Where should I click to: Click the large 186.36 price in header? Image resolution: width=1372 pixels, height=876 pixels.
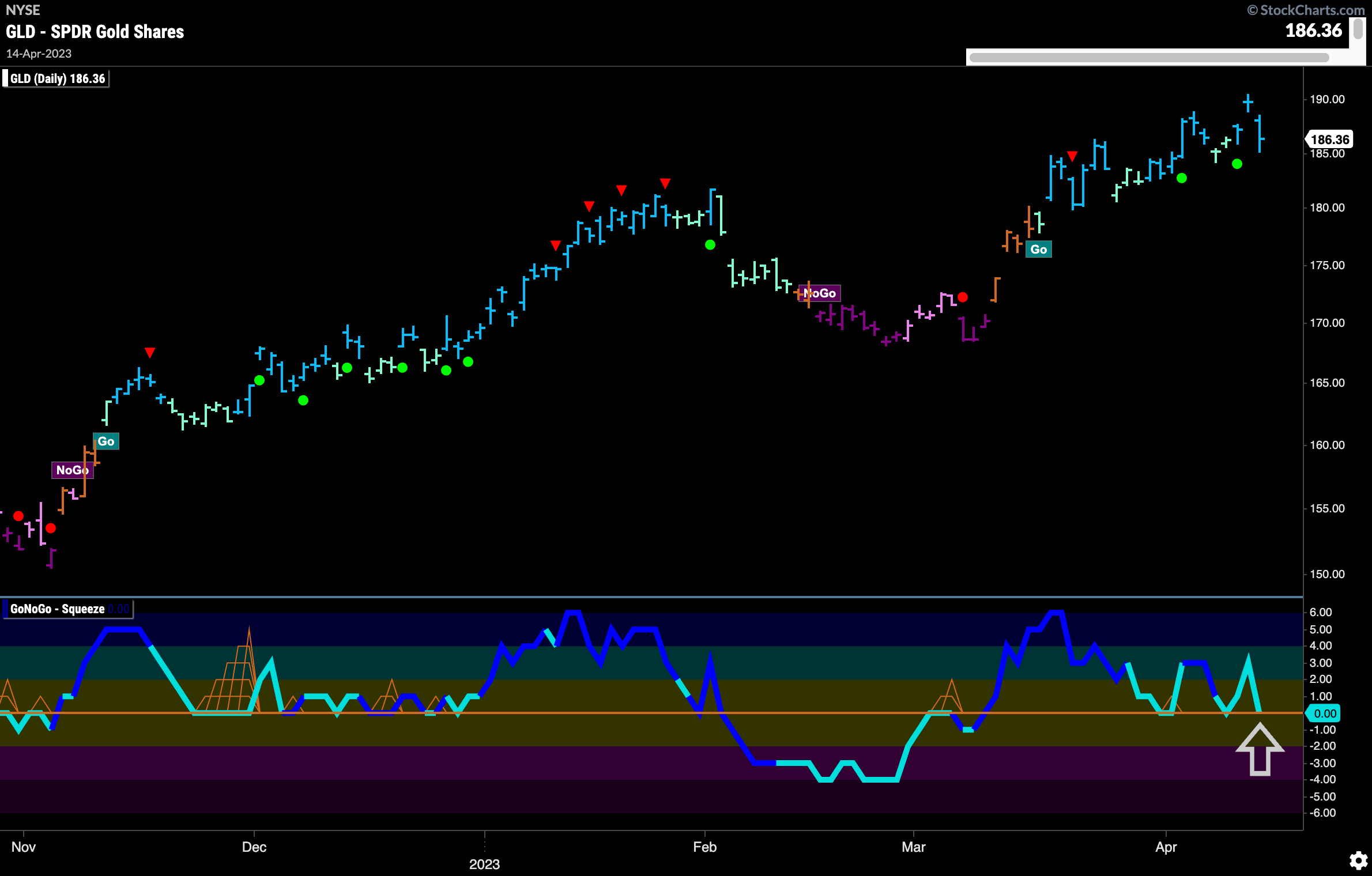pos(1313,31)
